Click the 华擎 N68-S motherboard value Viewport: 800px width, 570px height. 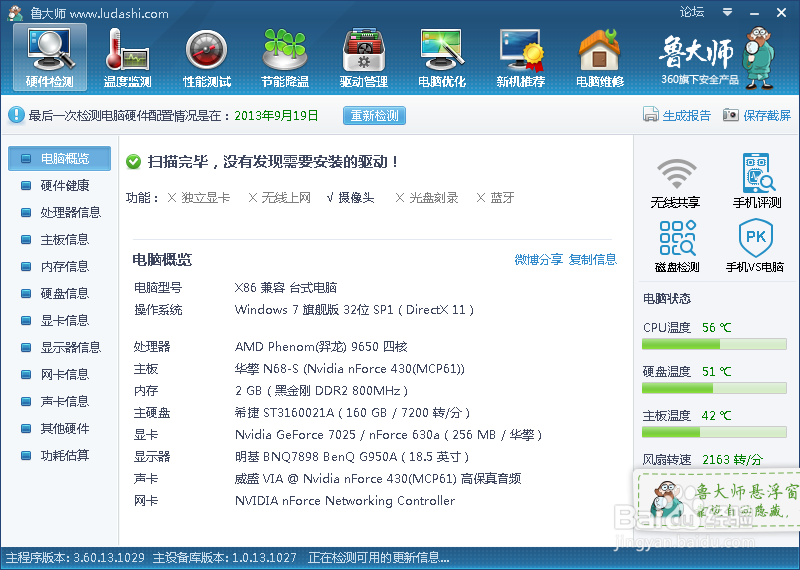(x=350, y=369)
